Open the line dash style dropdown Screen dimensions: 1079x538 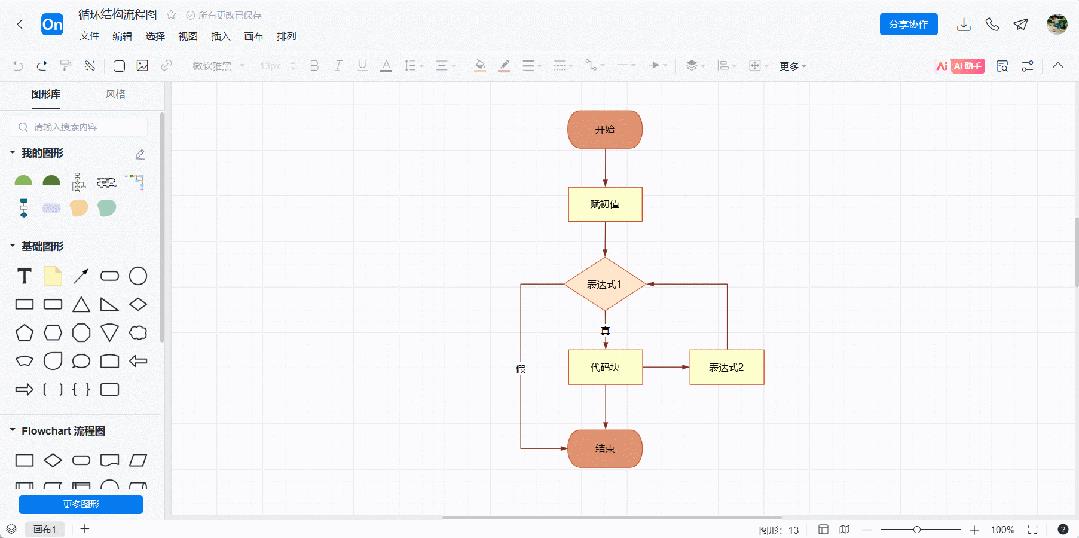564,66
